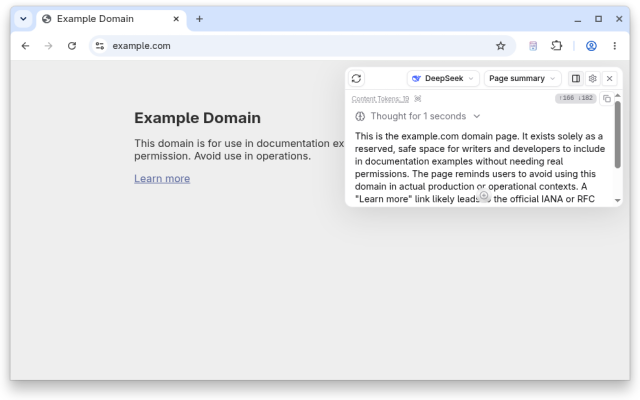
Task: Follow the Learn more link
Action: click(162, 179)
